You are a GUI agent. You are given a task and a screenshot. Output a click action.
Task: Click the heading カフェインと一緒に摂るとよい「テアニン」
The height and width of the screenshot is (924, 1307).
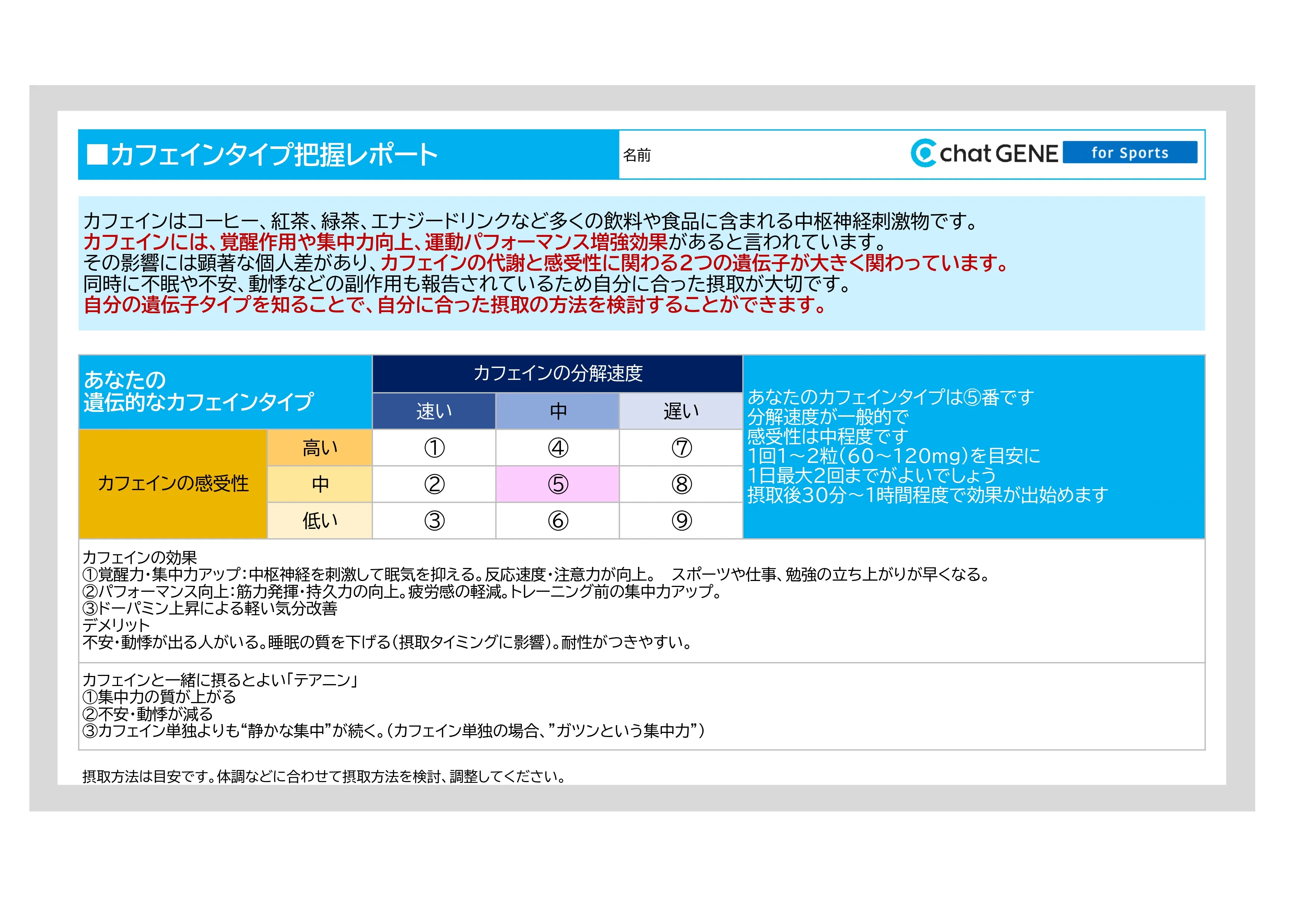point(220,680)
